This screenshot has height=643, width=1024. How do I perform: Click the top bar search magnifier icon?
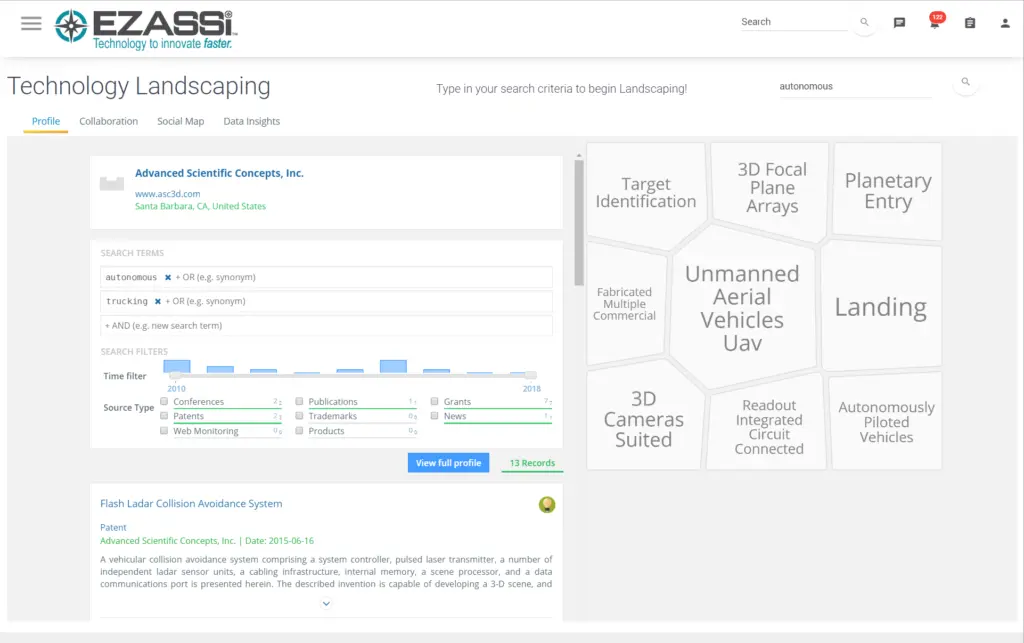[x=864, y=22]
